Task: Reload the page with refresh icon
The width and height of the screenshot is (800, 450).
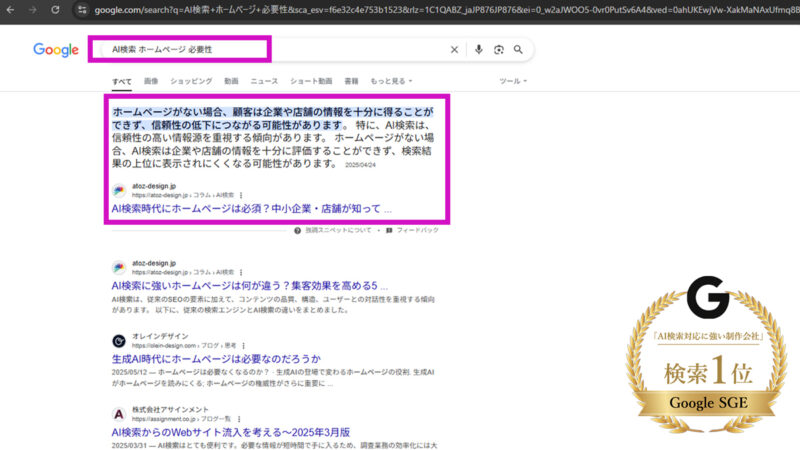Action: coord(55,10)
